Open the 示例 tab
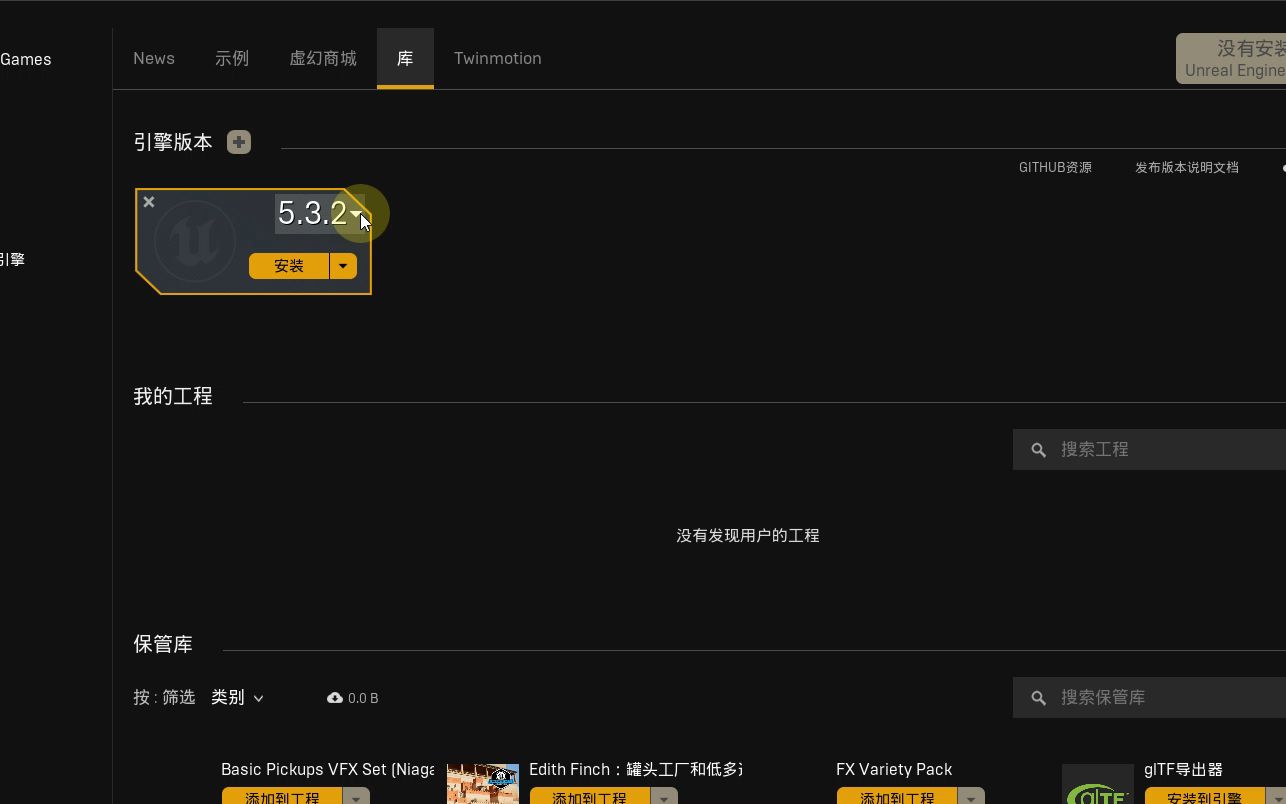 point(232,58)
